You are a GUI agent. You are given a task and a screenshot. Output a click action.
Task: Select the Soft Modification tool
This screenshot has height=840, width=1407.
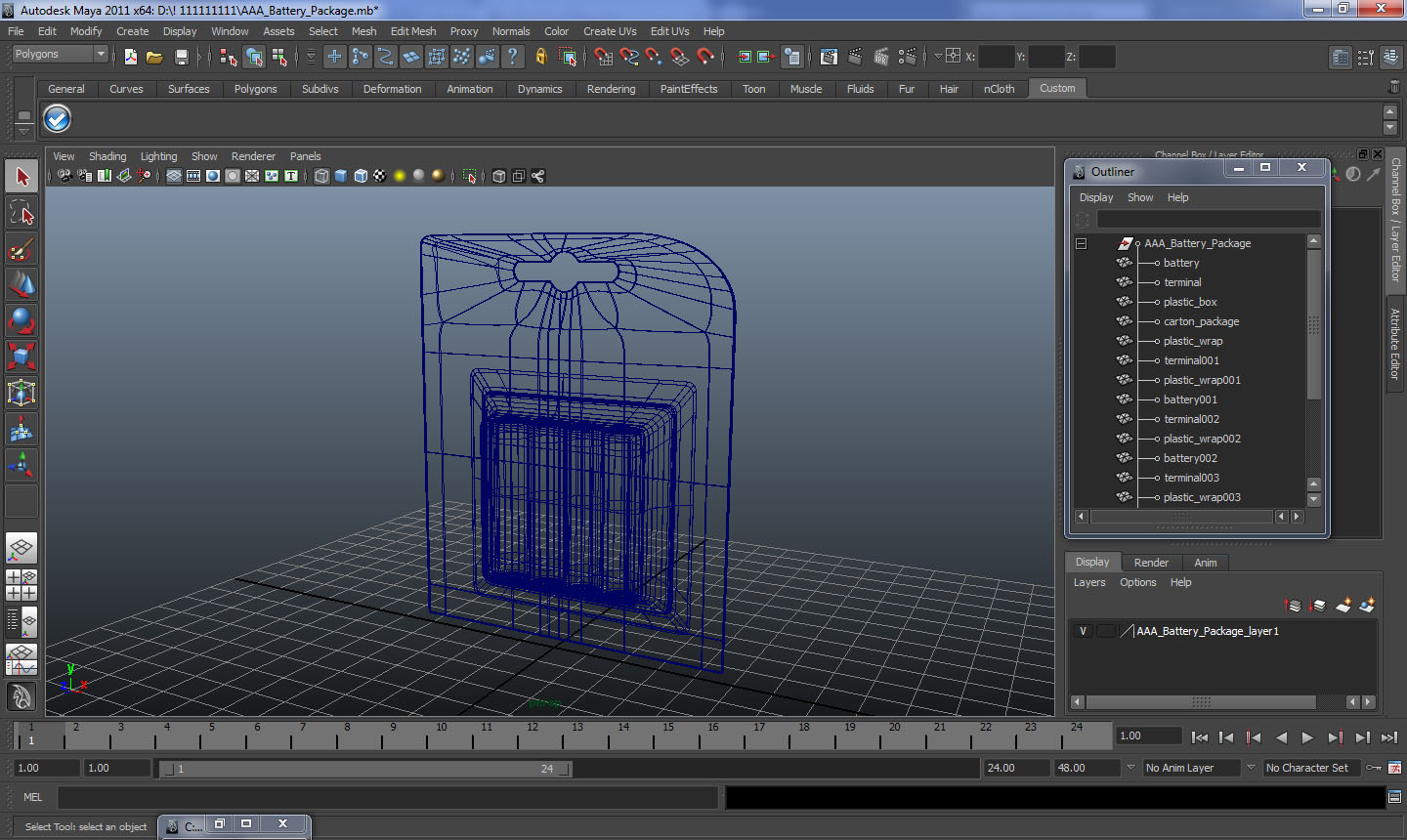(x=21, y=429)
